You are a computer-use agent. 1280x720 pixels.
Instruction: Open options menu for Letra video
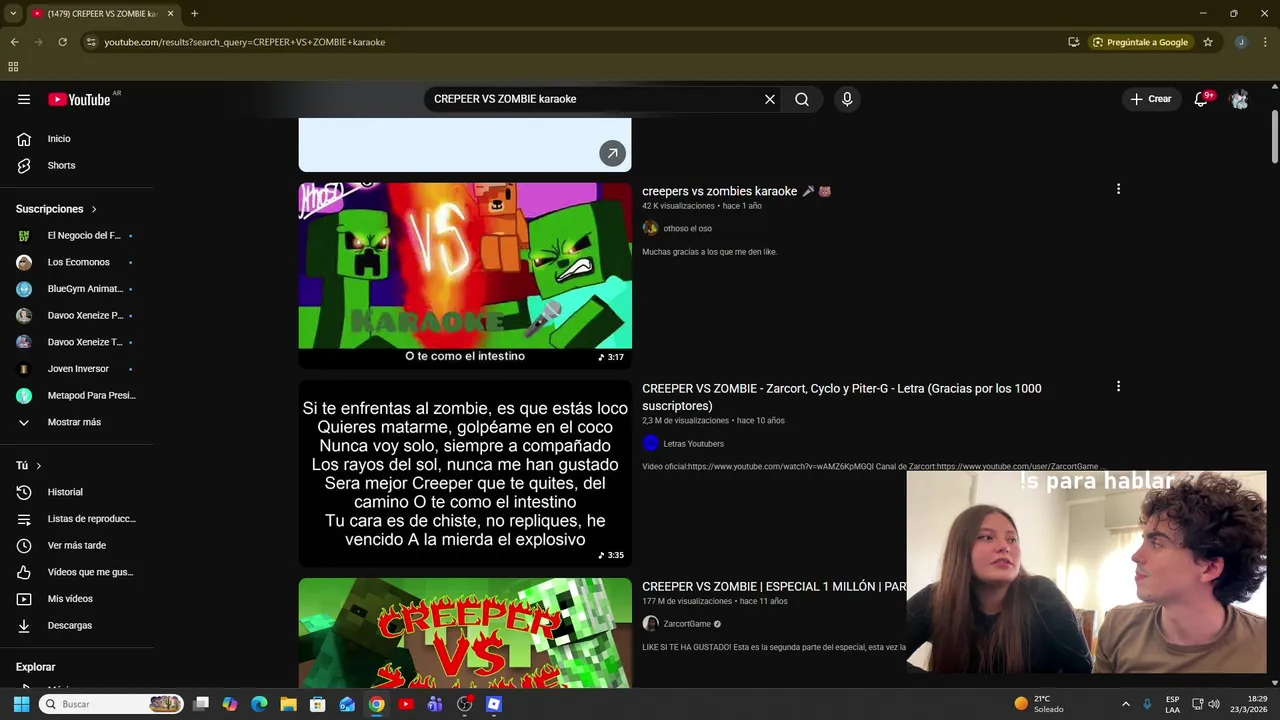coord(1118,386)
